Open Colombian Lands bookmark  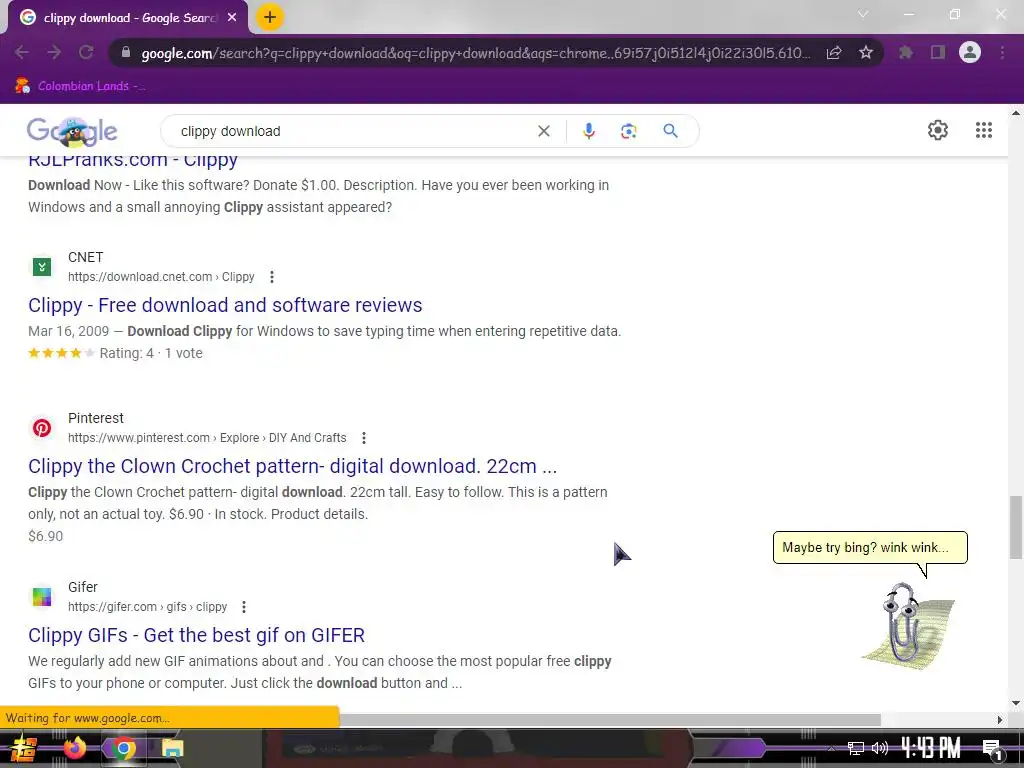pyautogui.click(x=80, y=86)
